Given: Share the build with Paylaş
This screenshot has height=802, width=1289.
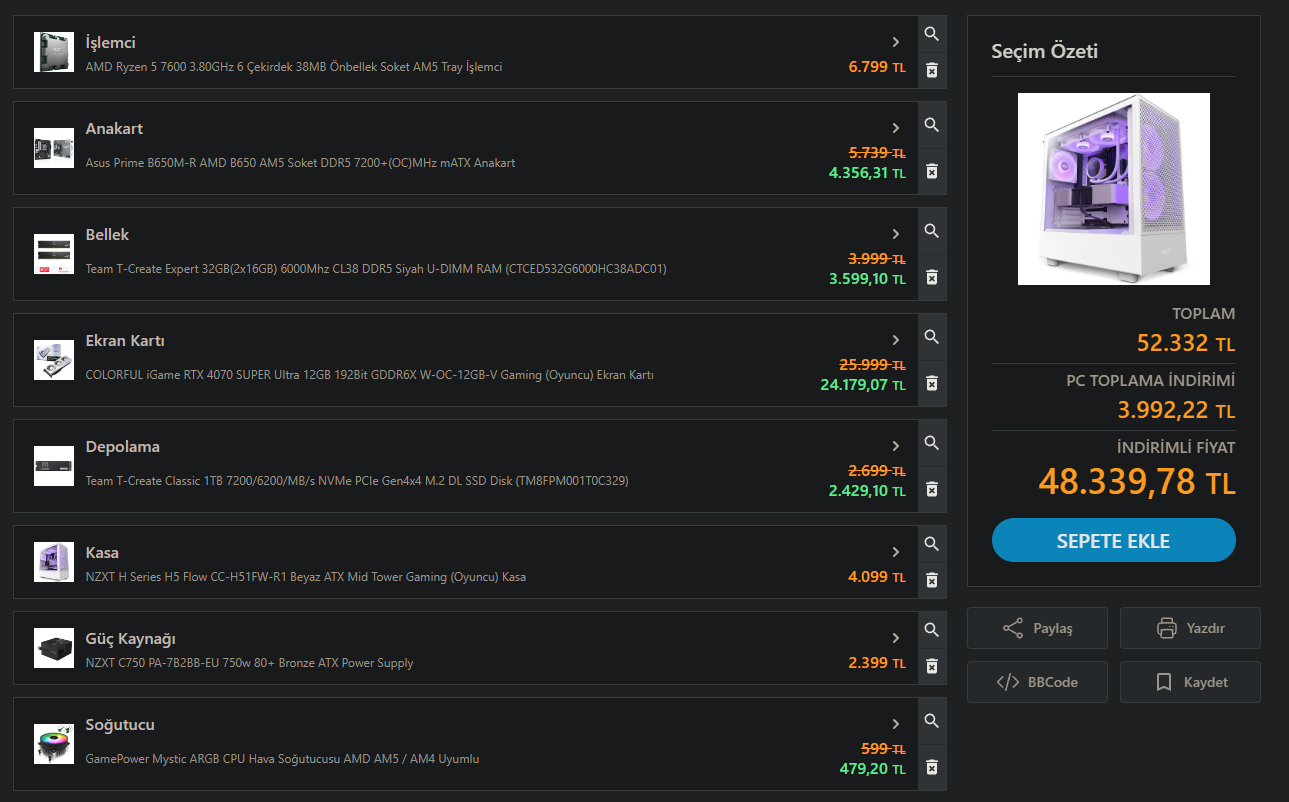Looking at the screenshot, I should point(1037,628).
